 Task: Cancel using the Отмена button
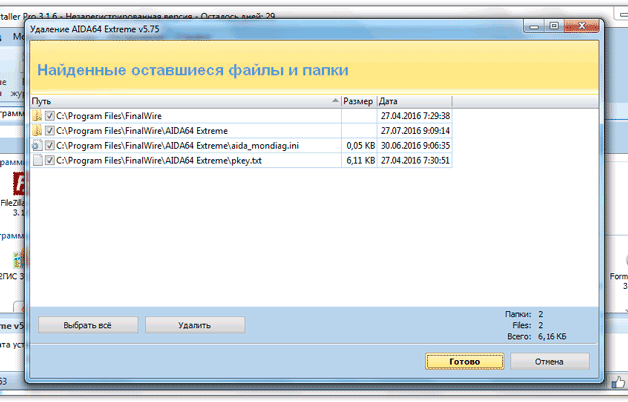click(550, 361)
